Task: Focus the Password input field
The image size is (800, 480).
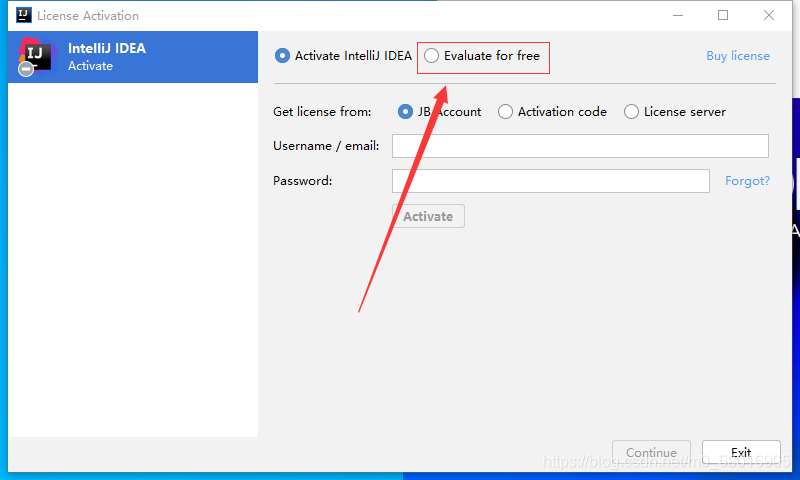Action: (x=551, y=181)
